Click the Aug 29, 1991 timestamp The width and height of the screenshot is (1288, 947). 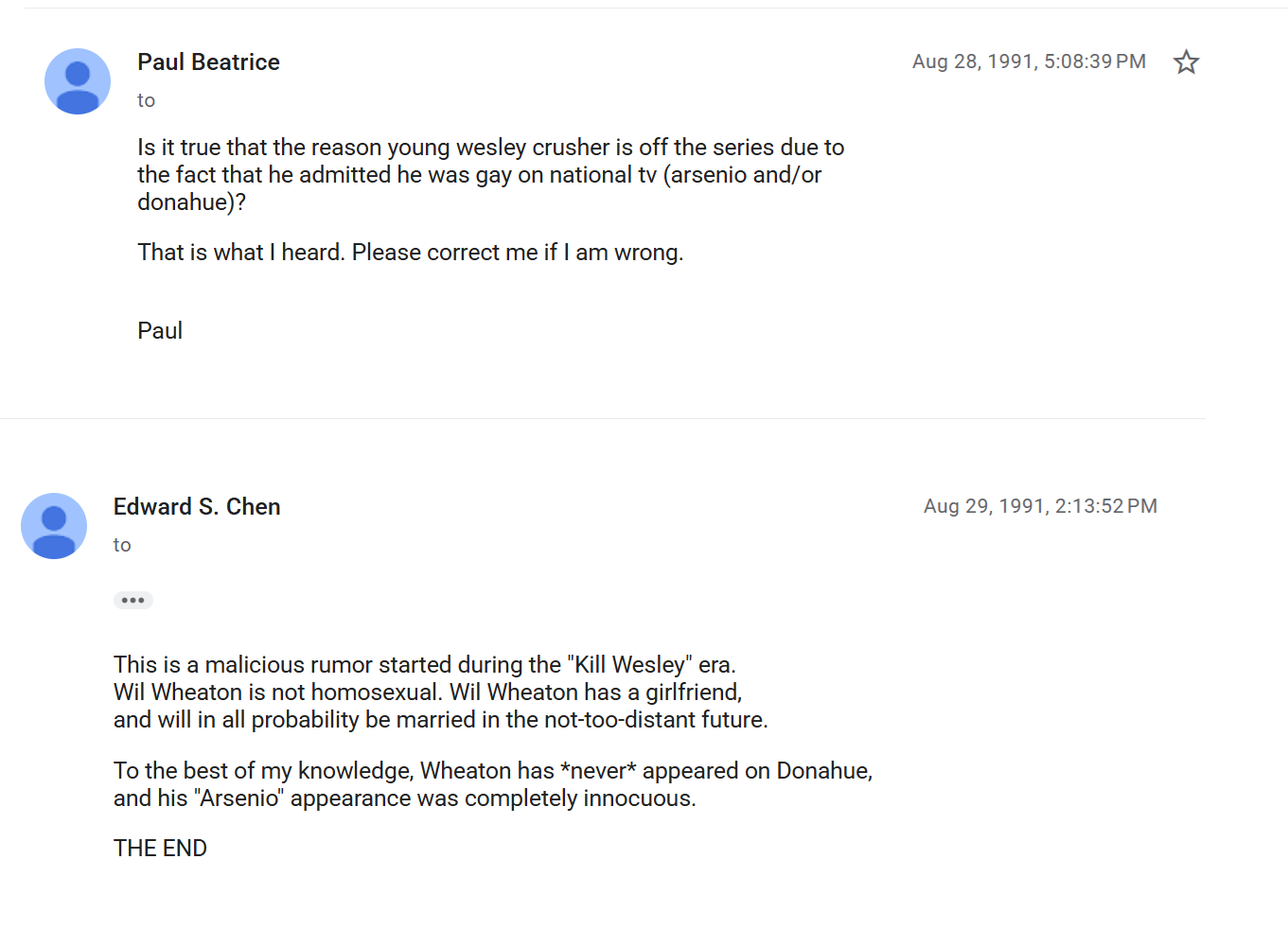click(x=1040, y=506)
